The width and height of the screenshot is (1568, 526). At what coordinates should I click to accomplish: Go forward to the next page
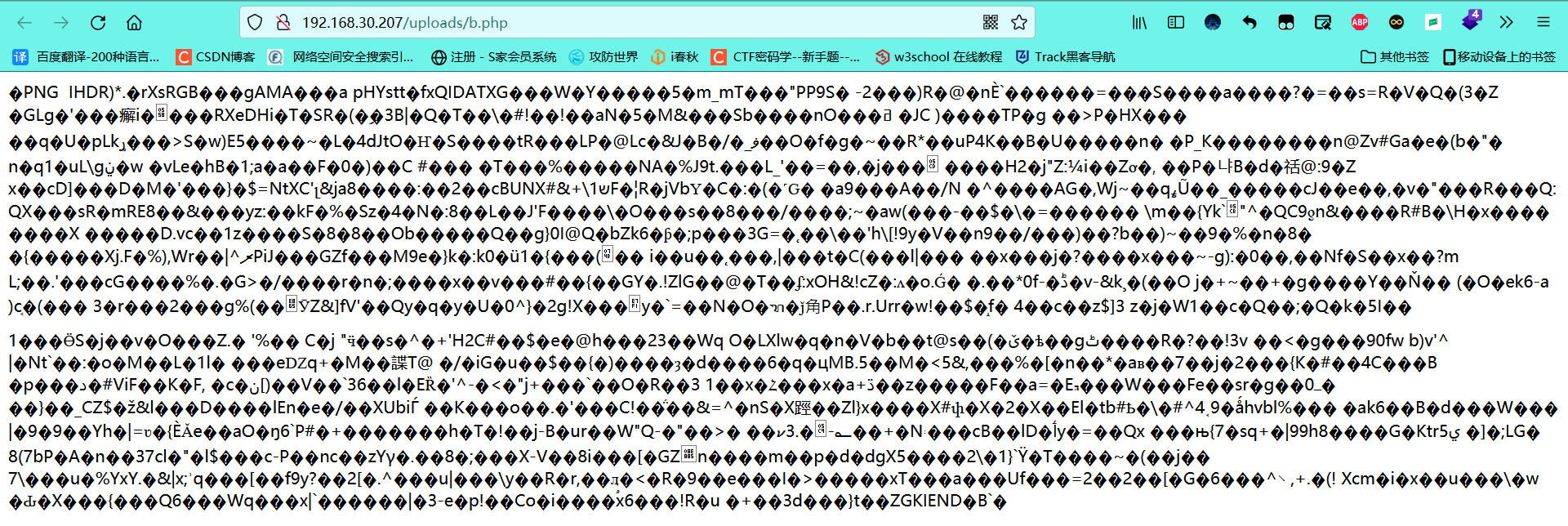61,23
